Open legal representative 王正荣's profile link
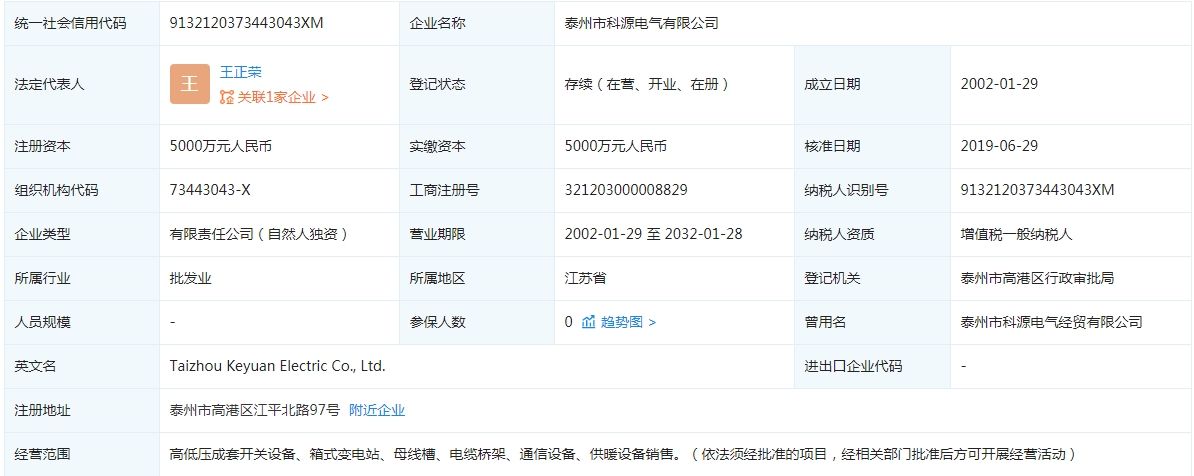The image size is (1194, 476). click(x=241, y=72)
